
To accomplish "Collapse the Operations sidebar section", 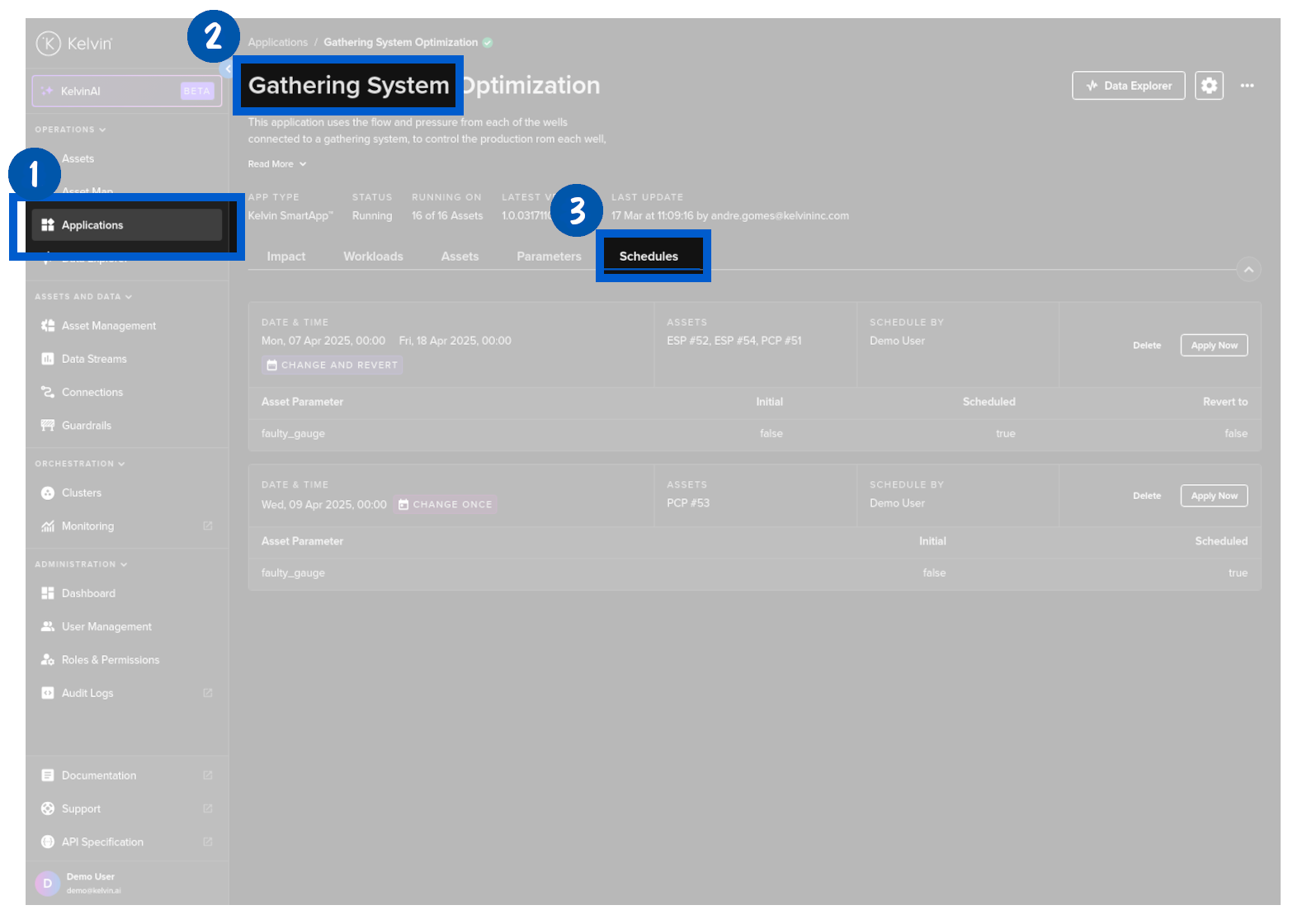I will pos(70,130).
